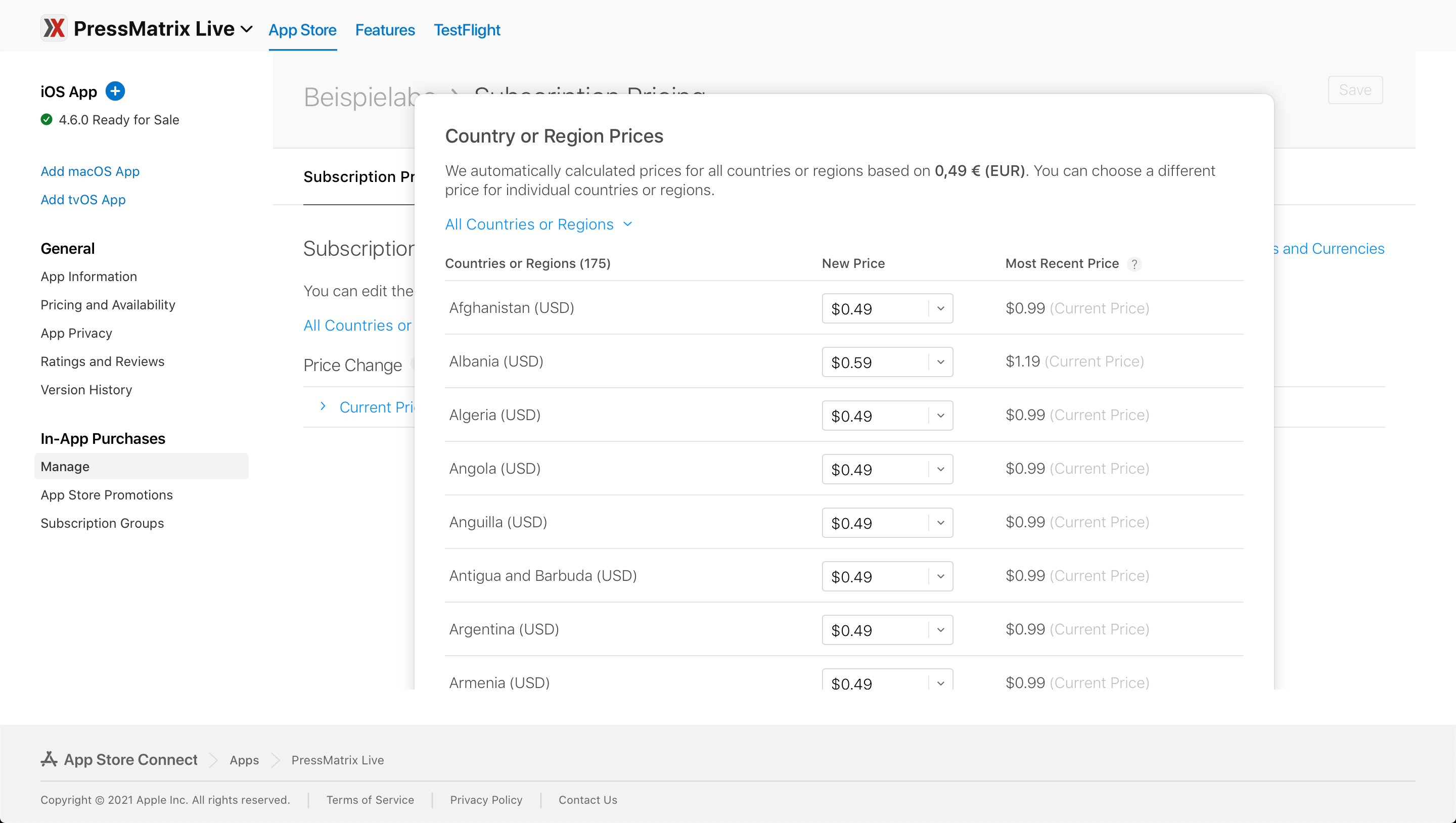Open App Privacy in the sidebar

tap(76, 333)
